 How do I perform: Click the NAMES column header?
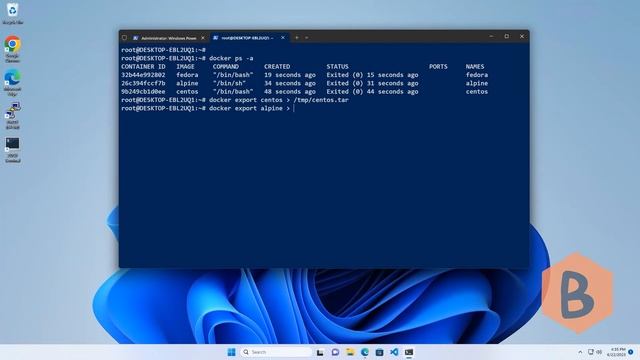[475, 67]
